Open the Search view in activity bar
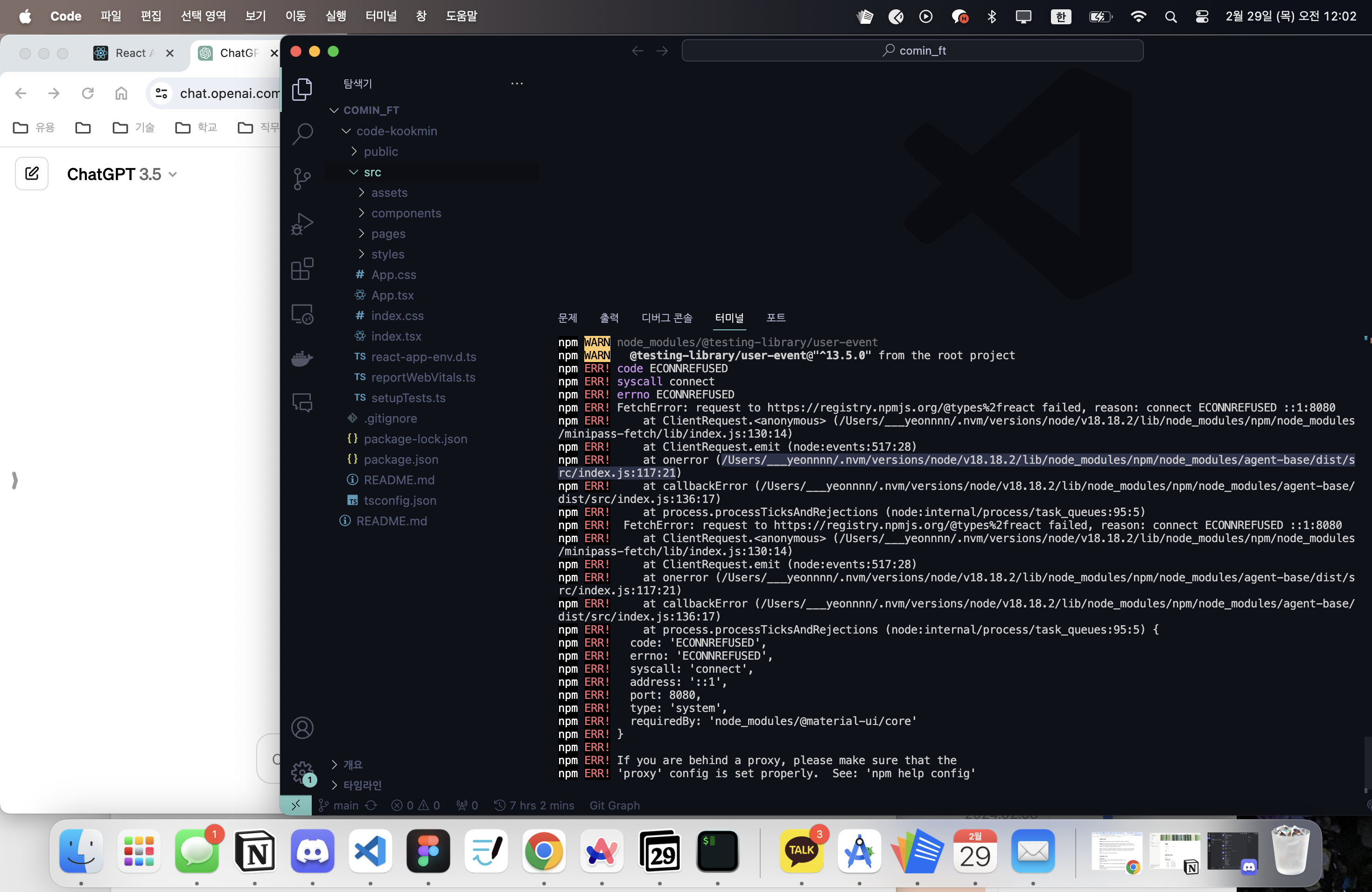Viewport: 1372px width, 892px height. click(302, 134)
